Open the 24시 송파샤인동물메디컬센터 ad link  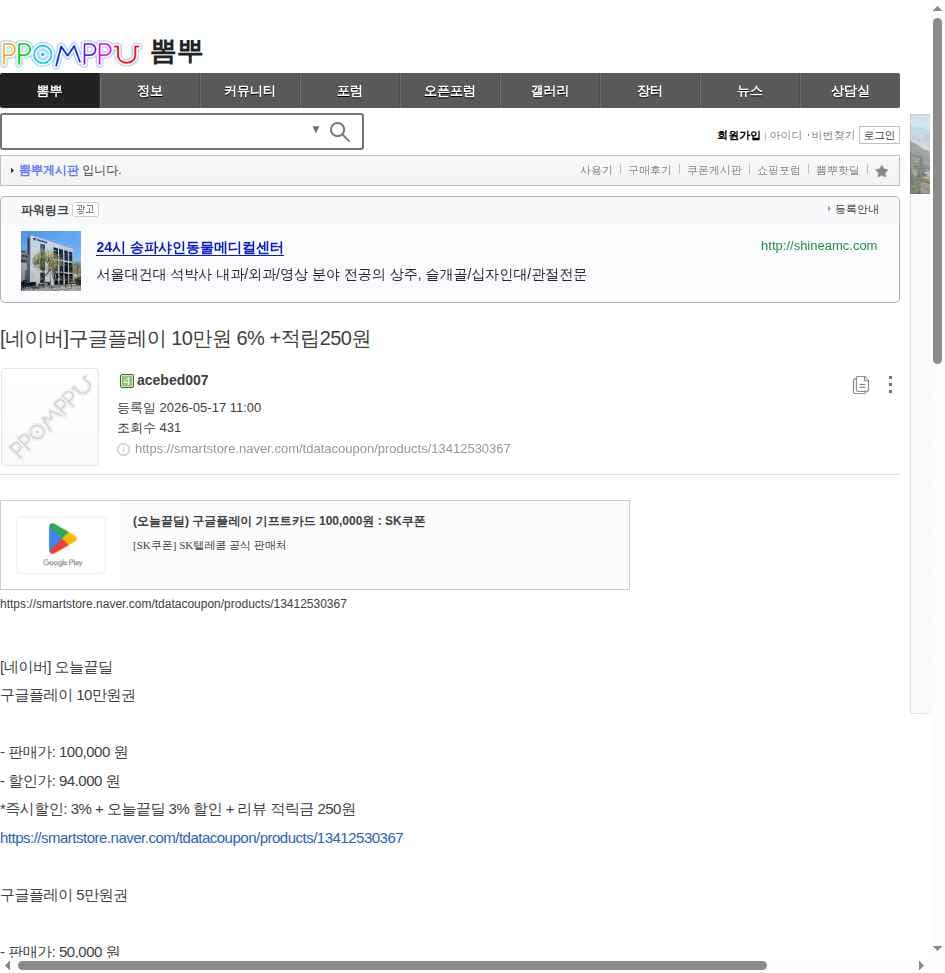190,248
